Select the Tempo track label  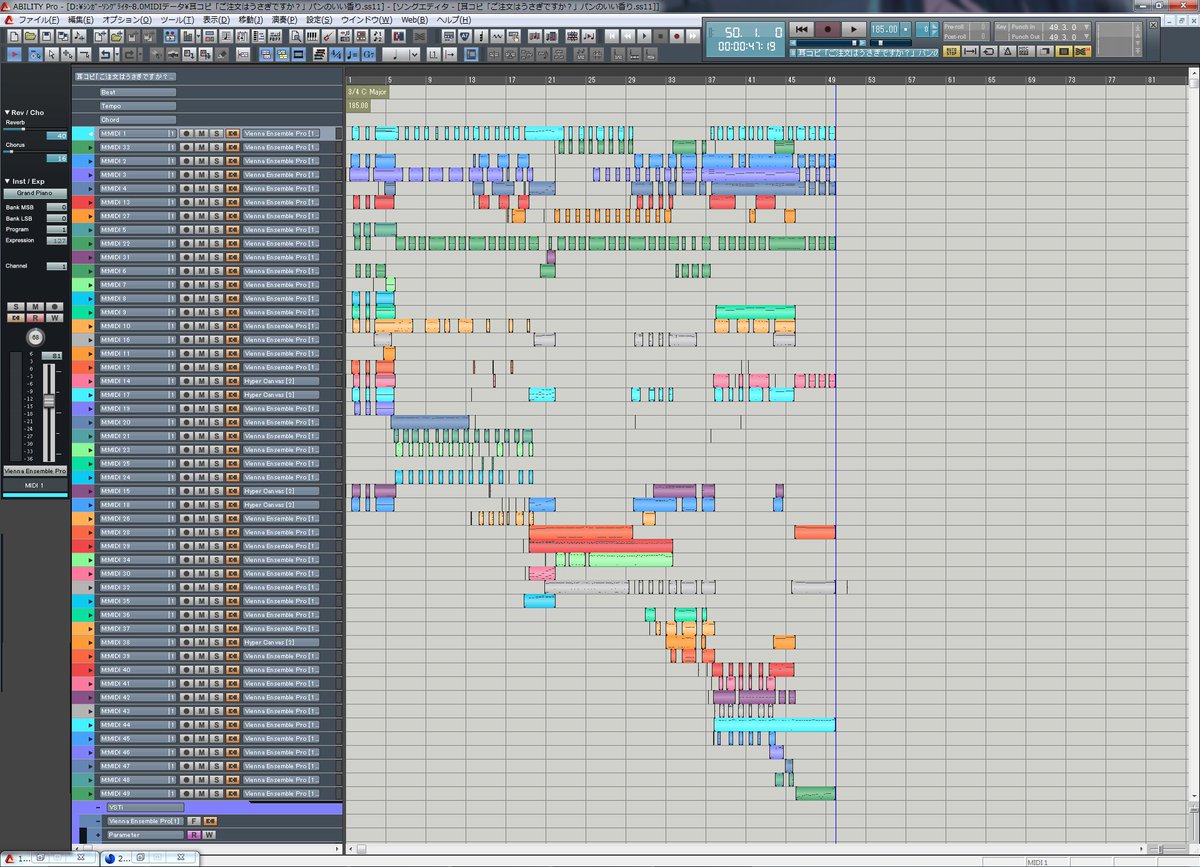[138, 105]
